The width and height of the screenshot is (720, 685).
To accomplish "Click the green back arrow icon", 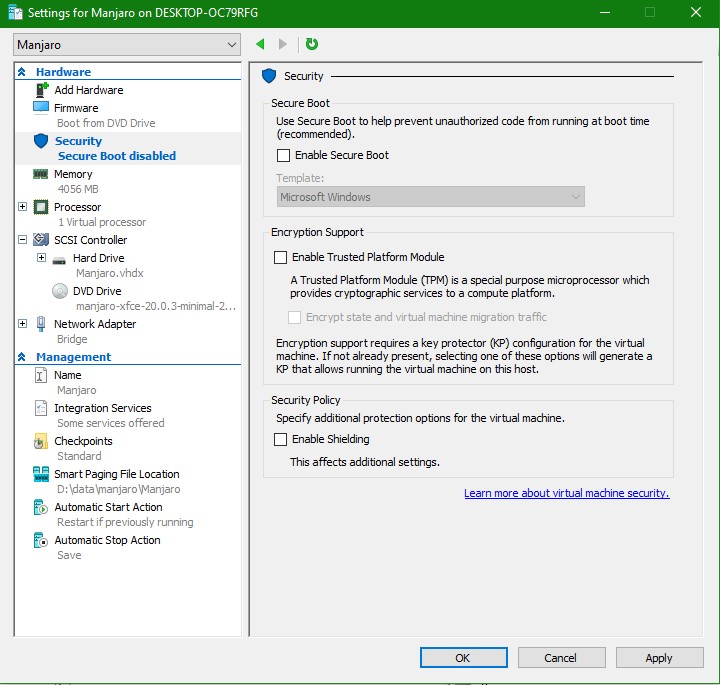I will pos(261,44).
